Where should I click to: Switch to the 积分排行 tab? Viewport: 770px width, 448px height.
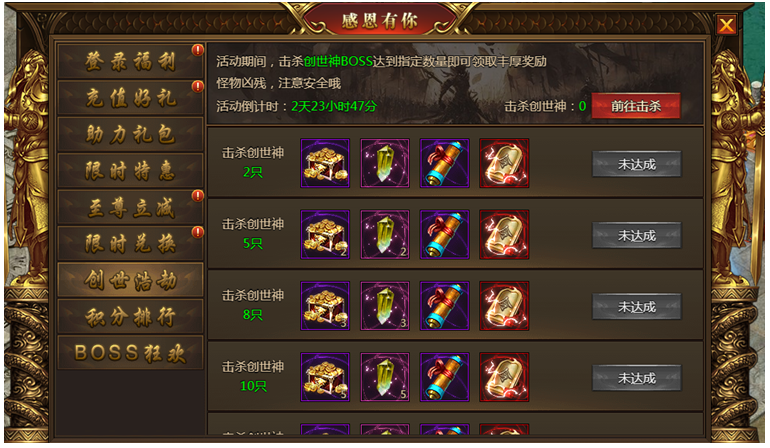(130, 316)
